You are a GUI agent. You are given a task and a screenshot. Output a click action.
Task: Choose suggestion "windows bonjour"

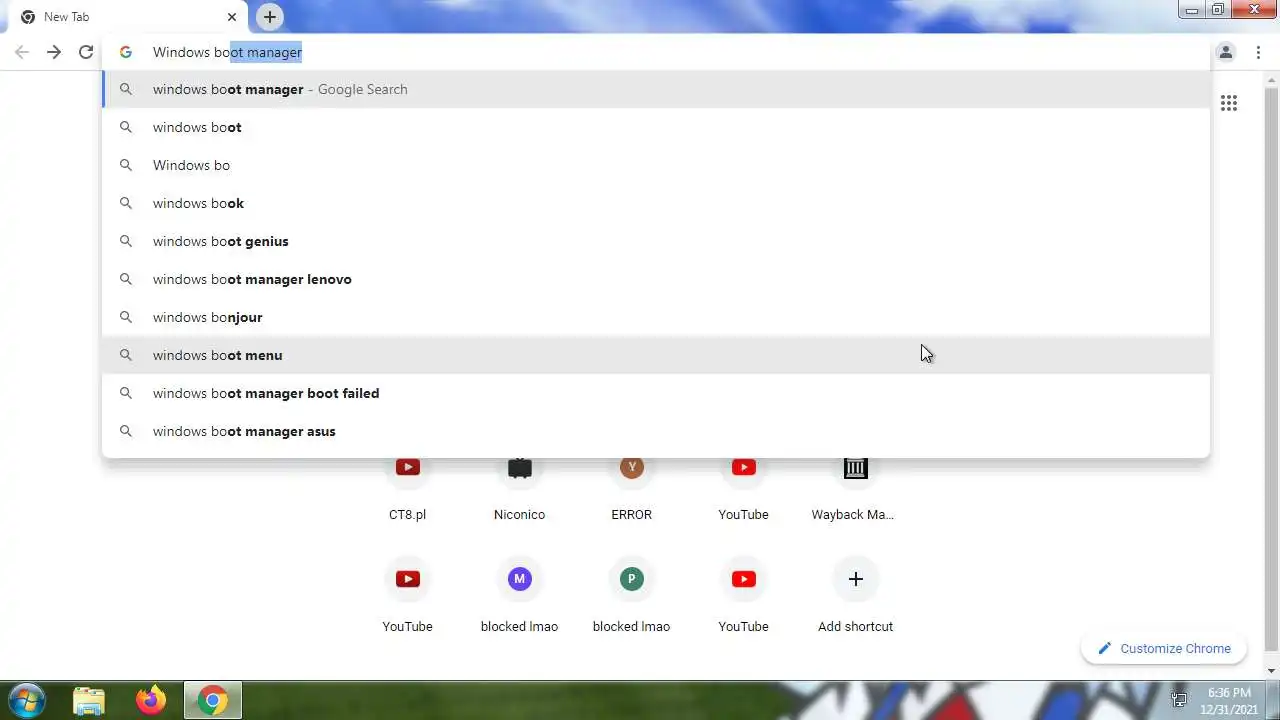[x=656, y=317]
